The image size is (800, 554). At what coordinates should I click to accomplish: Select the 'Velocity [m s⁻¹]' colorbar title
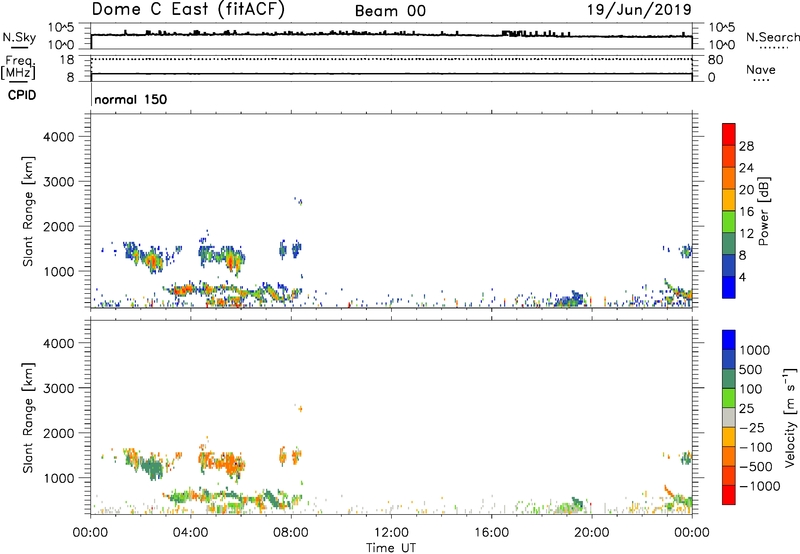click(x=790, y=417)
